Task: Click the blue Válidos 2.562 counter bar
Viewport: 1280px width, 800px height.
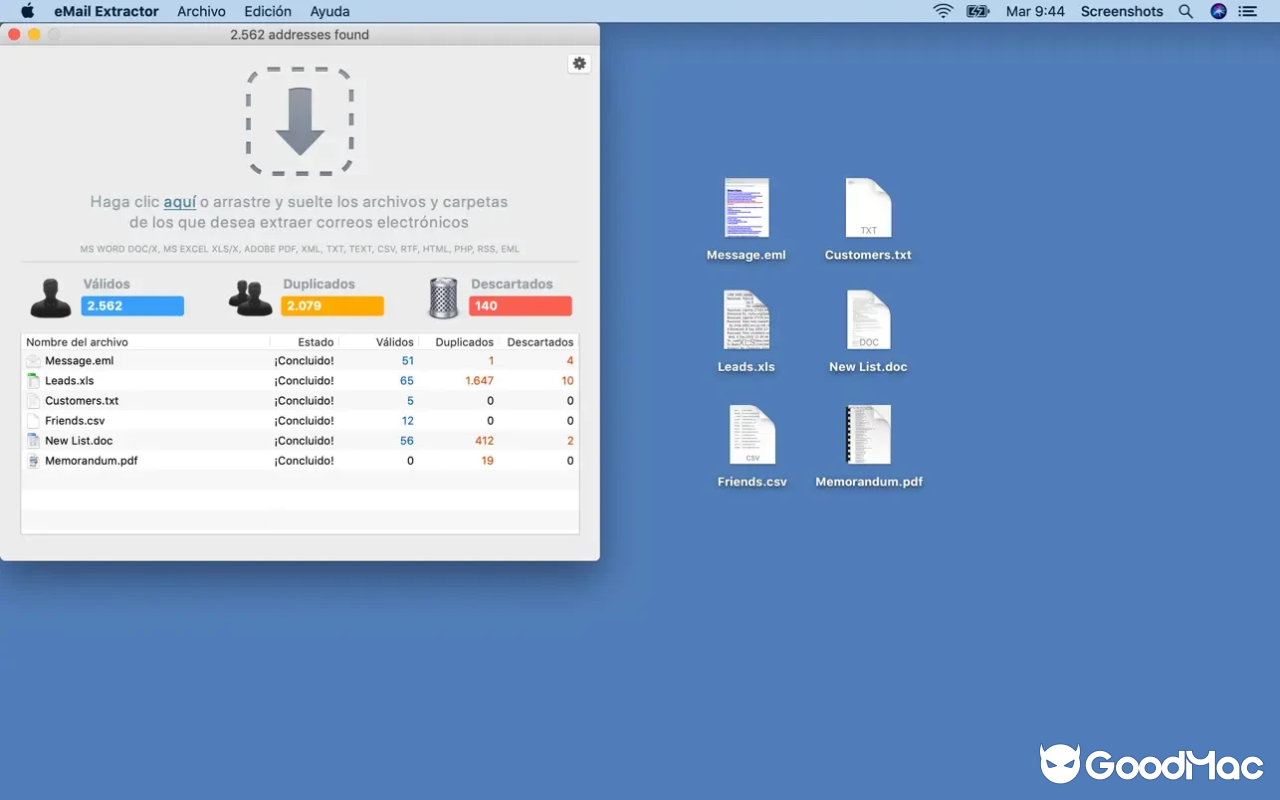Action: tap(132, 306)
